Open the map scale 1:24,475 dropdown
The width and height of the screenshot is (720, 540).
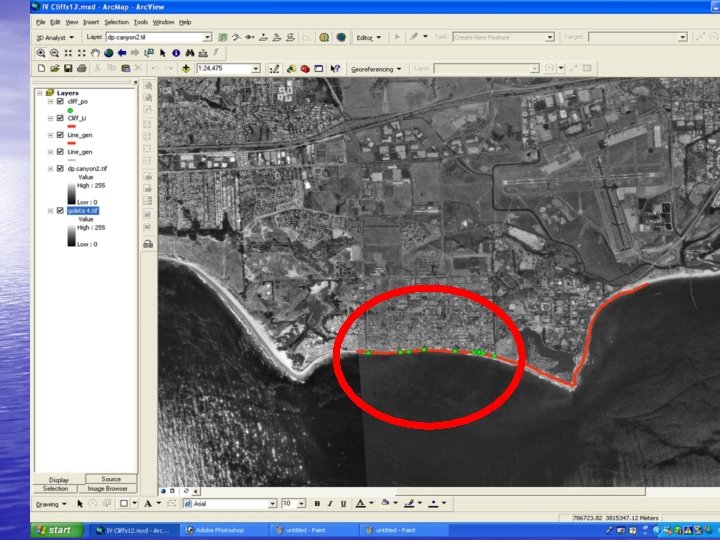(x=256, y=68)
